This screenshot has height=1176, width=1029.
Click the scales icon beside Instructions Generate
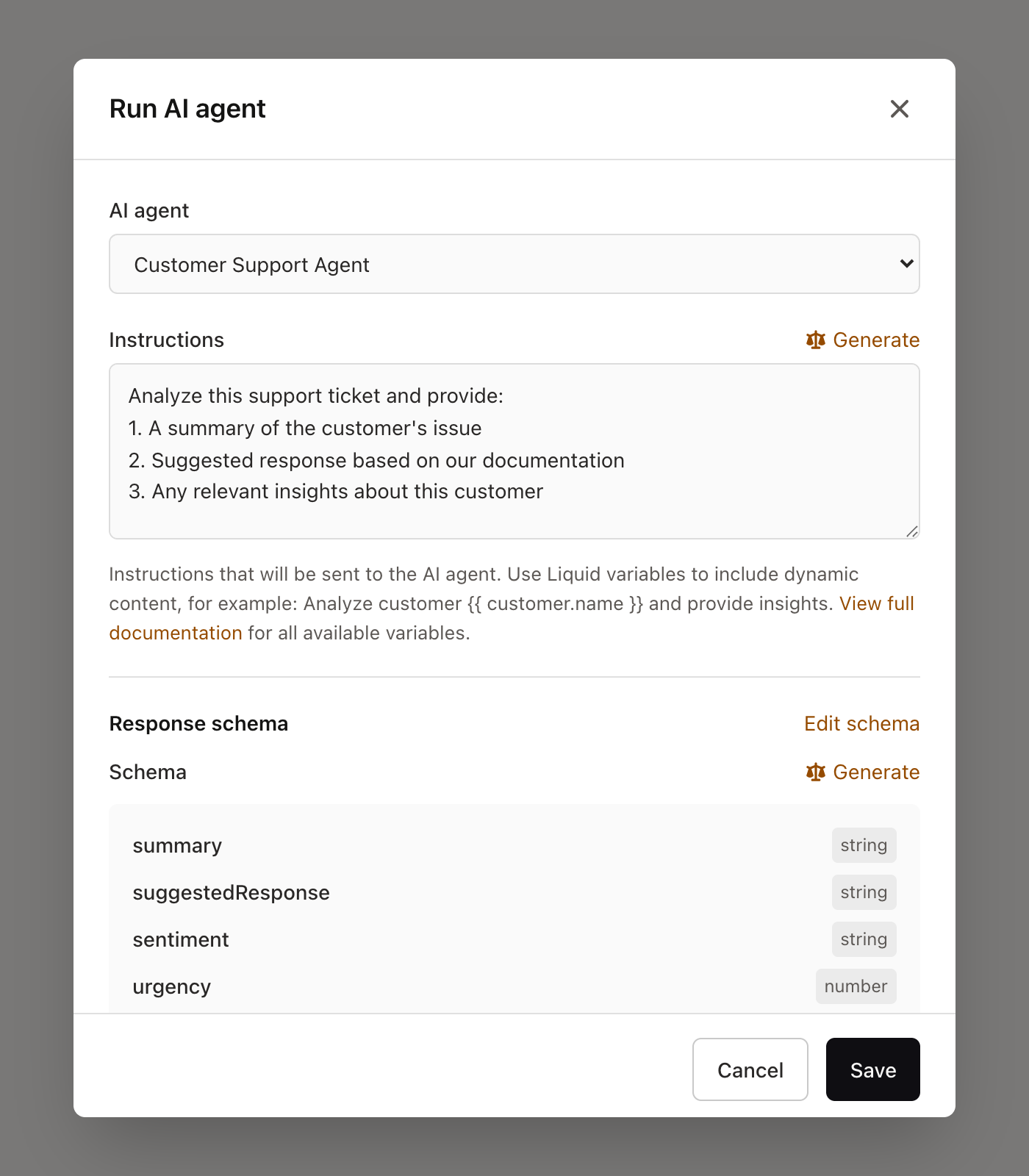[x=815, y=340]
